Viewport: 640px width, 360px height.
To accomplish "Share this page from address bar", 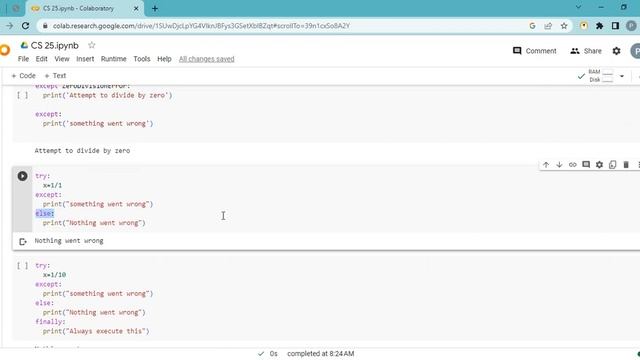I will tap(548, 26).
